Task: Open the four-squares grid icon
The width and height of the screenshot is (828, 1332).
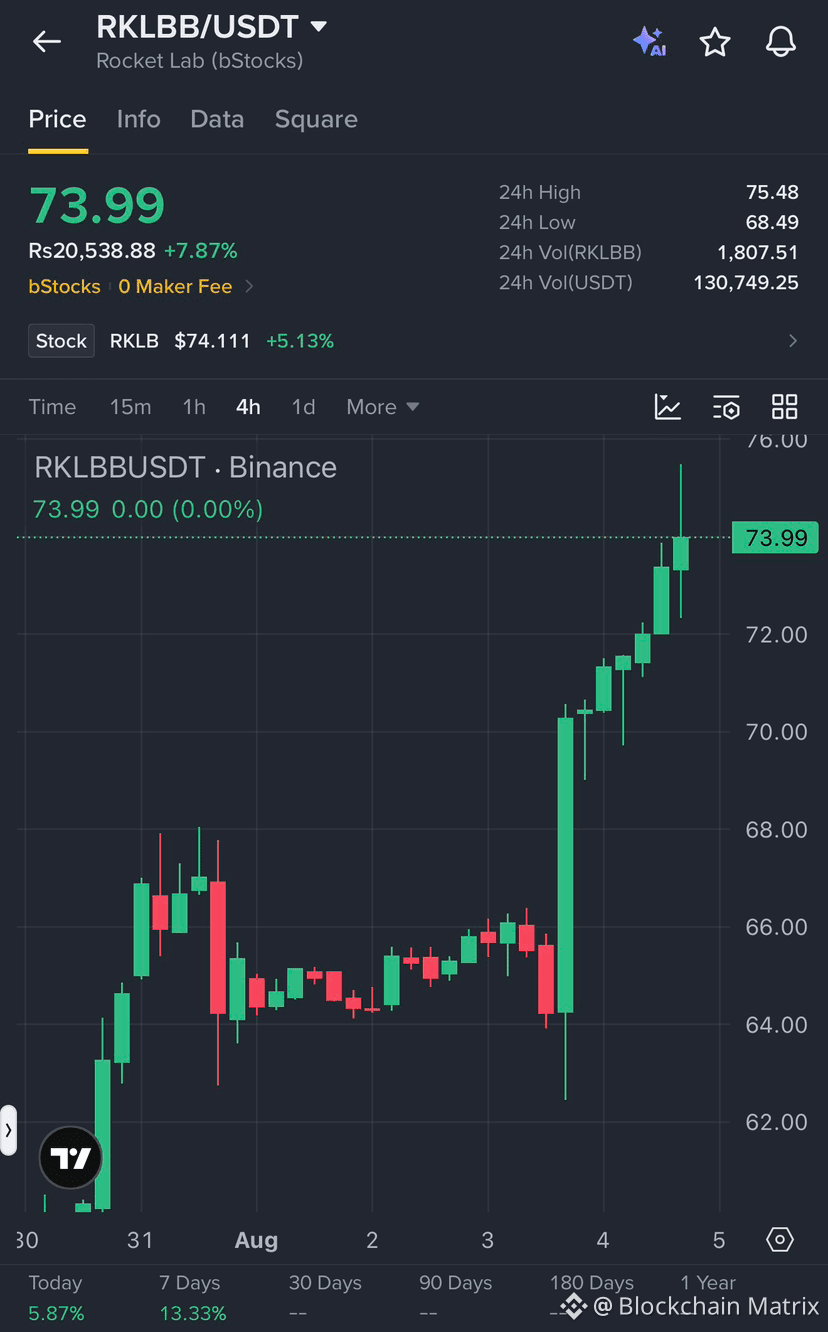Action: [785, 407]
